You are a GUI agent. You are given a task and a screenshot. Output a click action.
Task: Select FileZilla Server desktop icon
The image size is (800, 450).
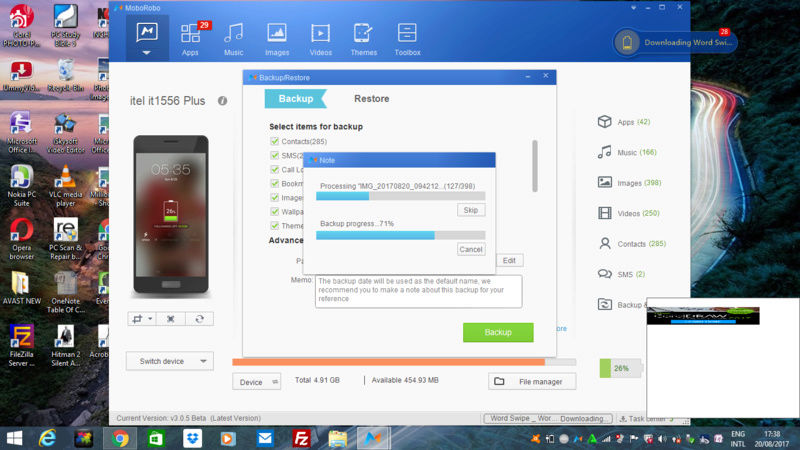tap(21, 346)
